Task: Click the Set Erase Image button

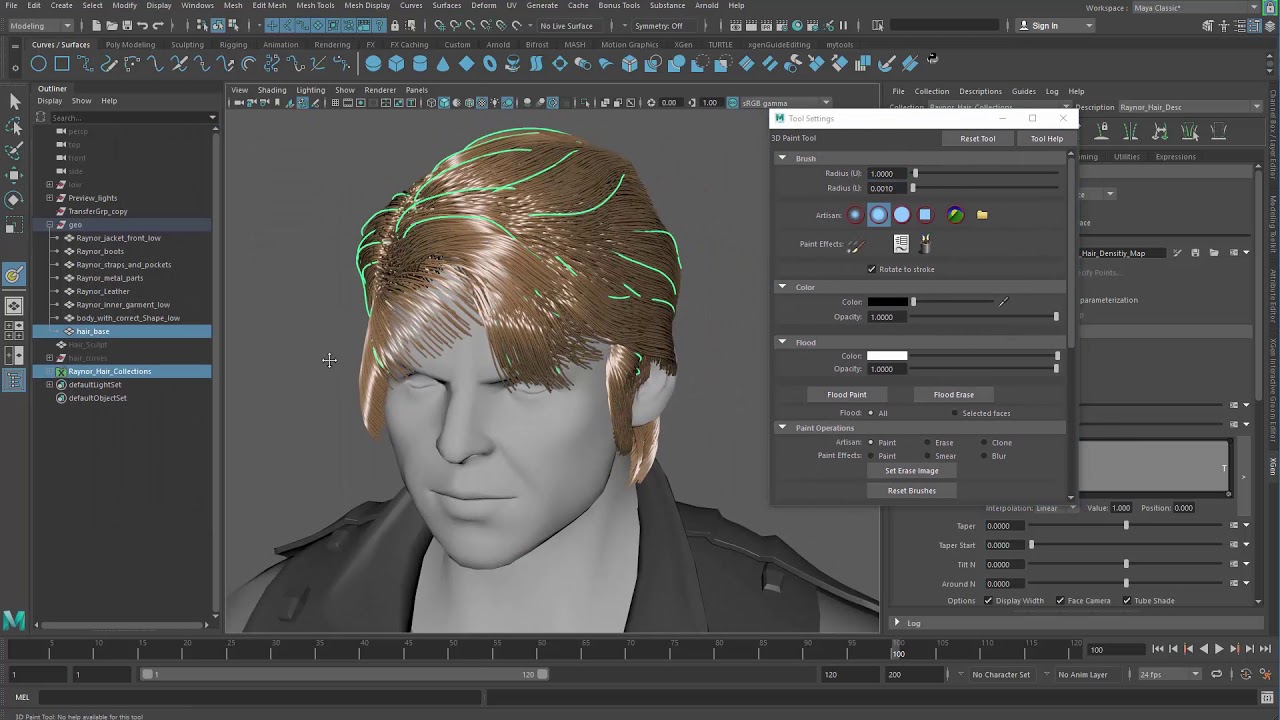Action: pos(912,470)
